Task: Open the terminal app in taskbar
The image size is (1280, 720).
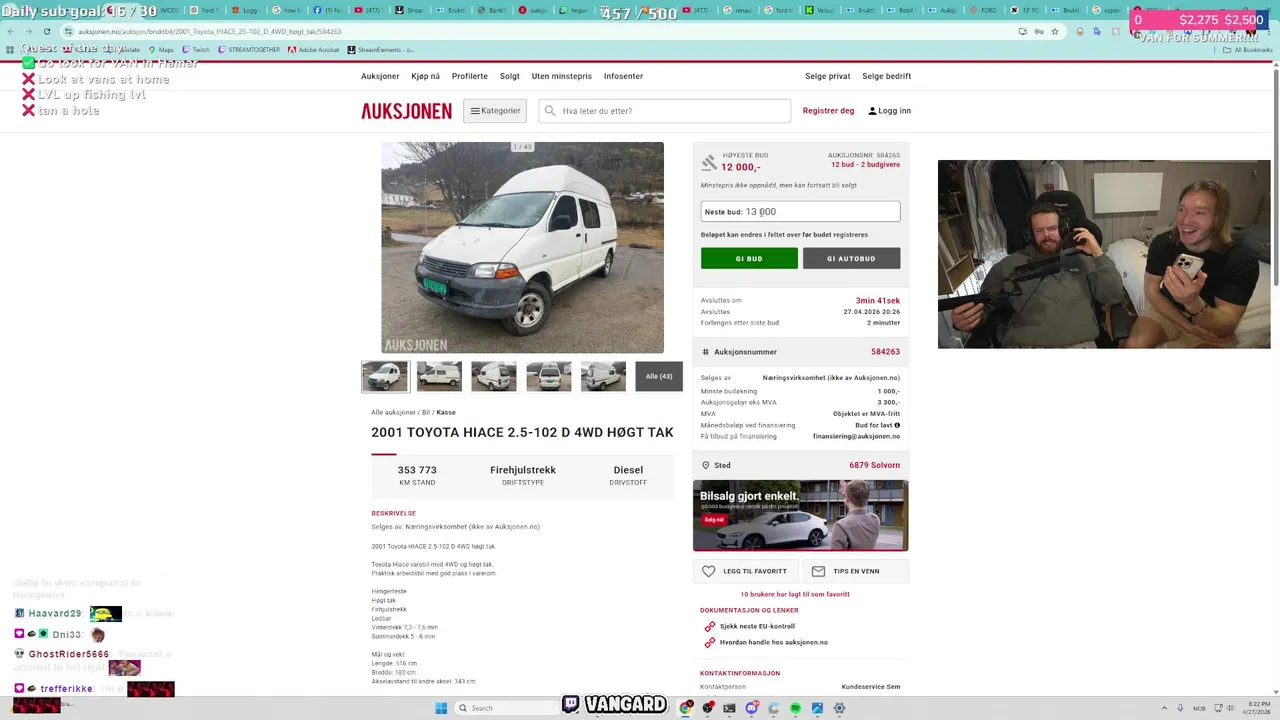Action: [730, 708]
